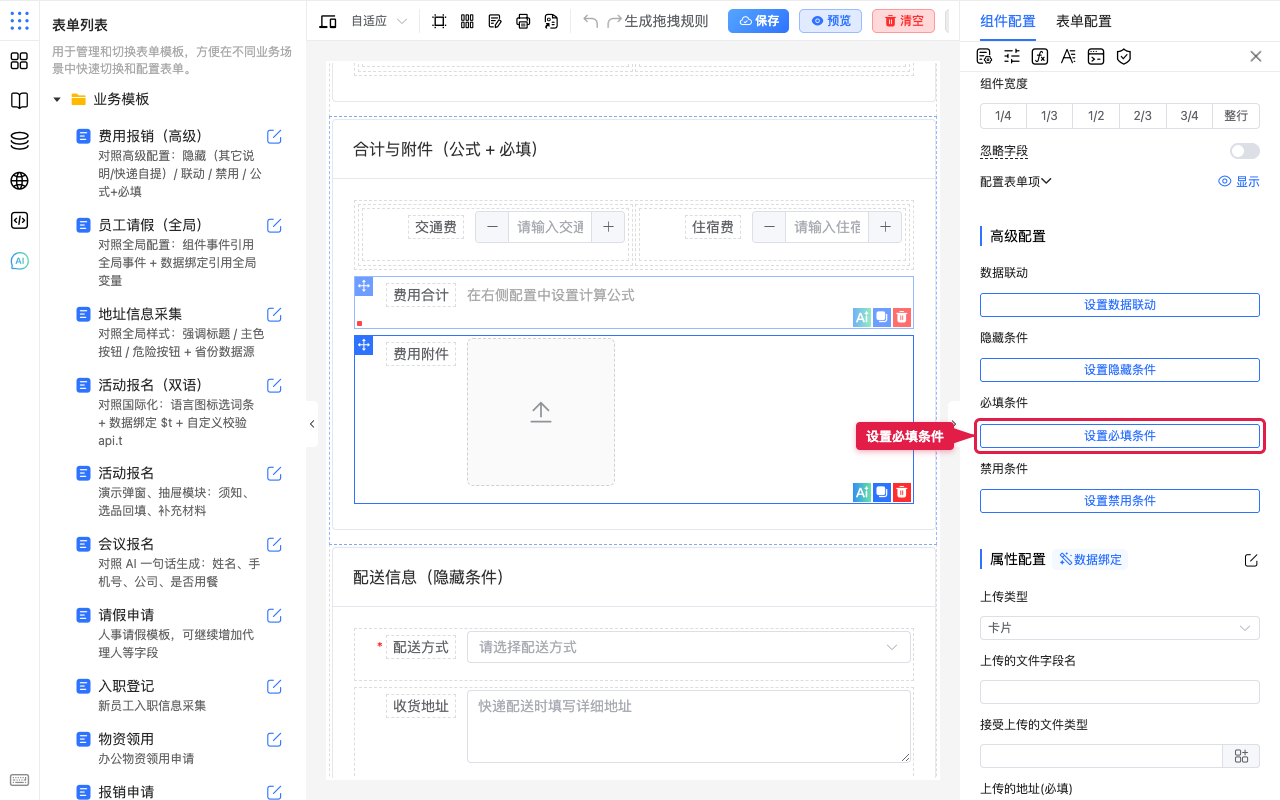Click the print icon in the toolbar
The width and height of the screenshot is (1280, 800).
(523, 21)
